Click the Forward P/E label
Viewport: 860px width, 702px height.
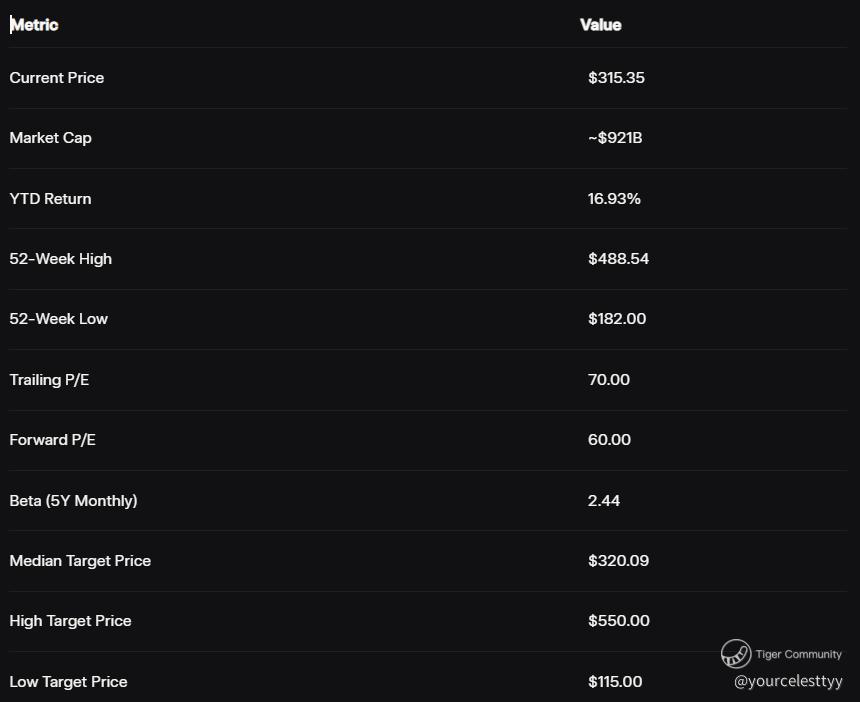(53, 440)
